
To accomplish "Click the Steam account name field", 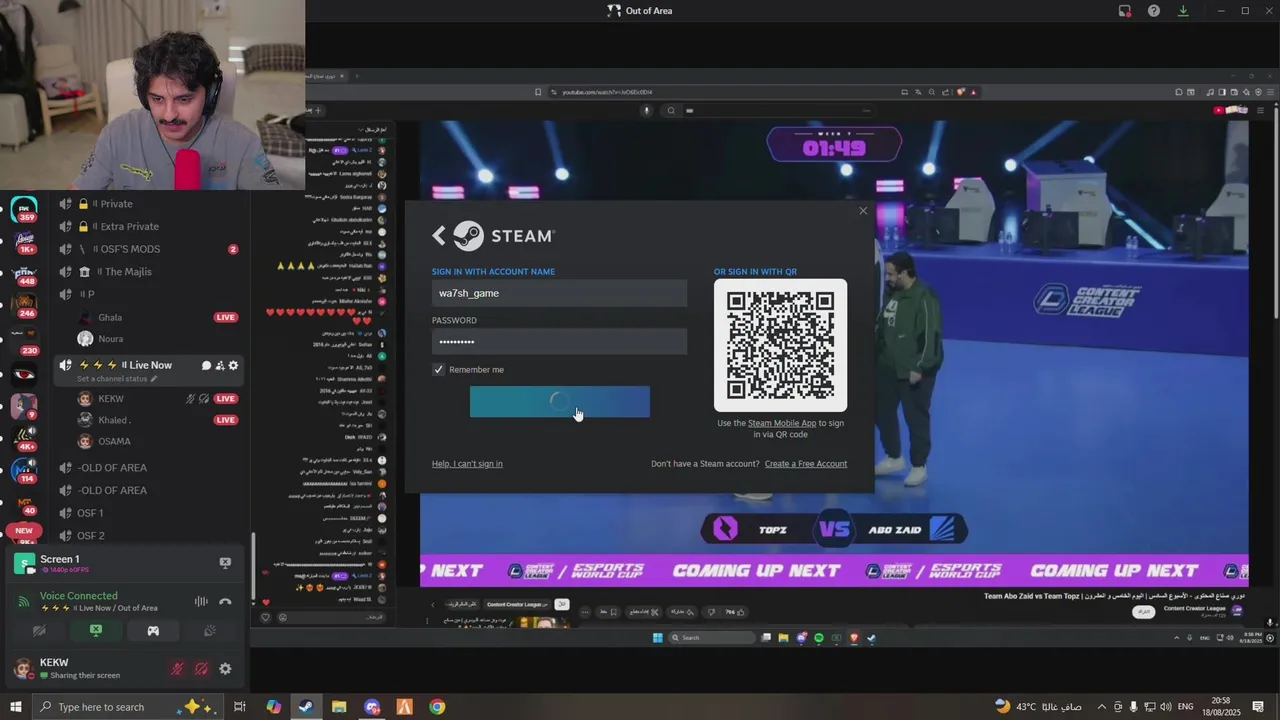I will pyautogui.click(x=559, y=293).
